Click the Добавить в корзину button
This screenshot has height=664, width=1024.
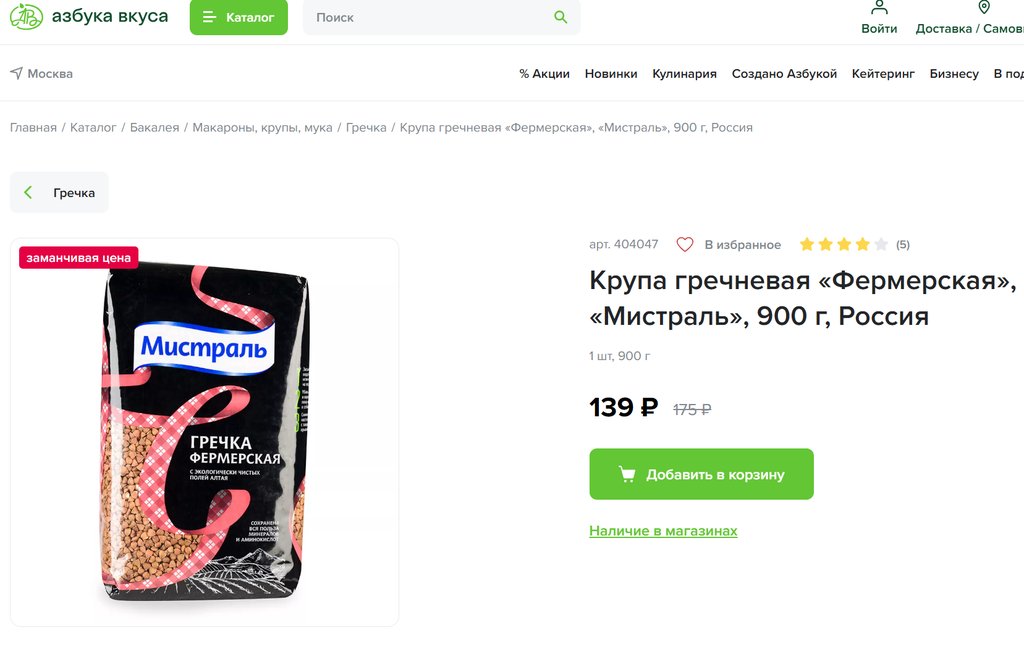[701, 474]
